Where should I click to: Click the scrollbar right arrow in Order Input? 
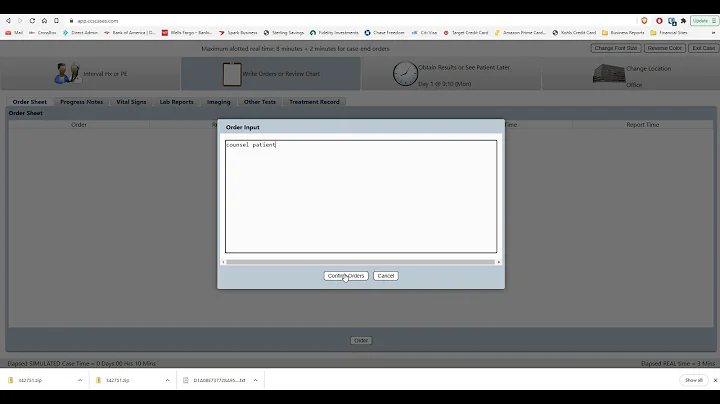(x=499, y=262)
